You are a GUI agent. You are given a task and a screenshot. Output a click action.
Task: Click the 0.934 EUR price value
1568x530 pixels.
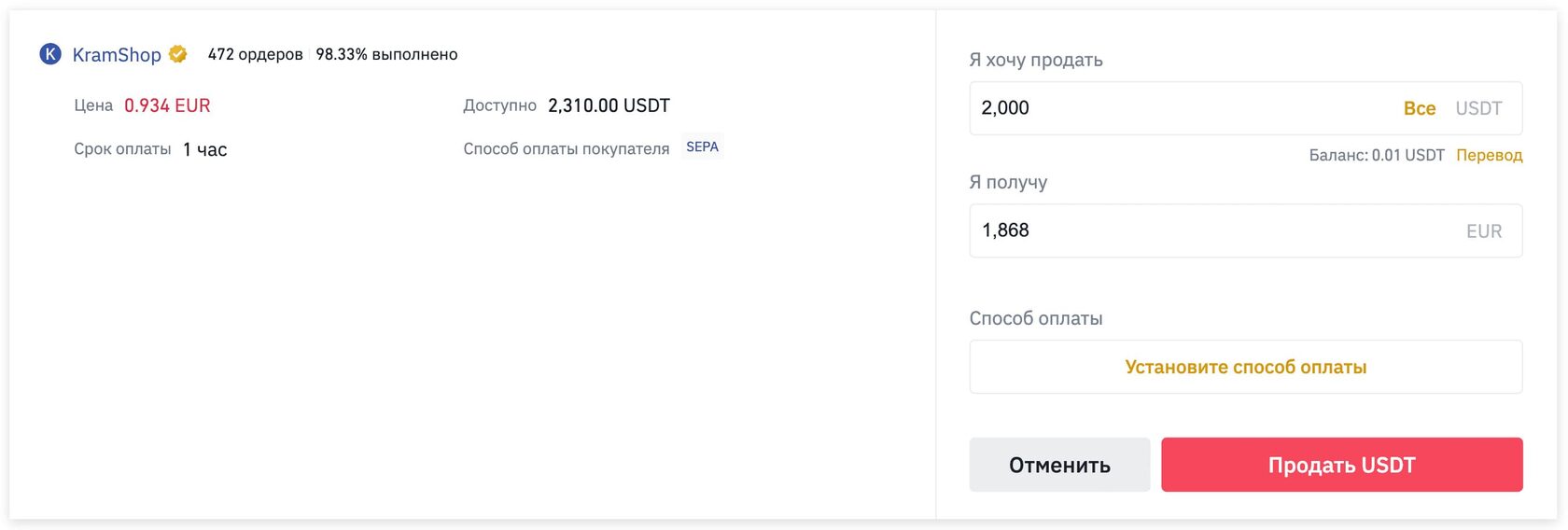coord(167,105)
